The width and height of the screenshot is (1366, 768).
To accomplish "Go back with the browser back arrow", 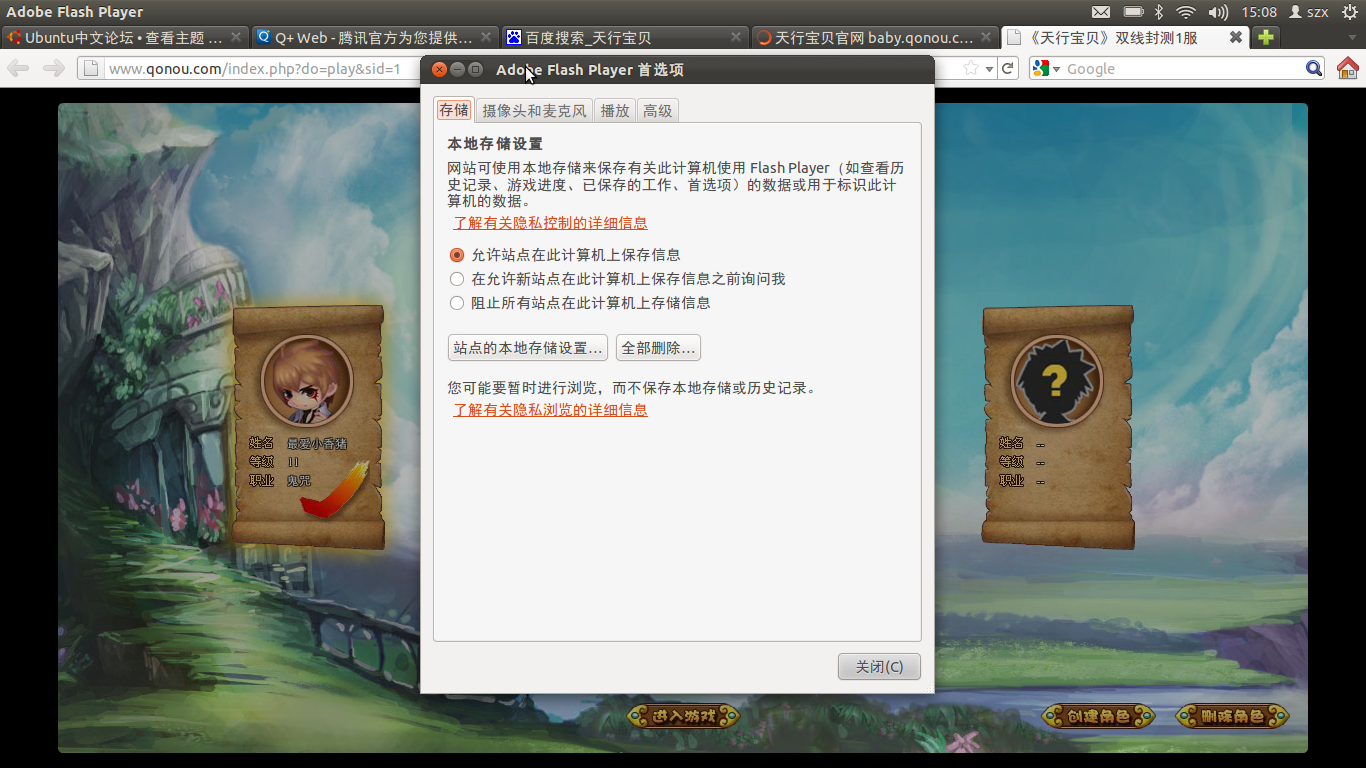I will [x=19, y=69].
